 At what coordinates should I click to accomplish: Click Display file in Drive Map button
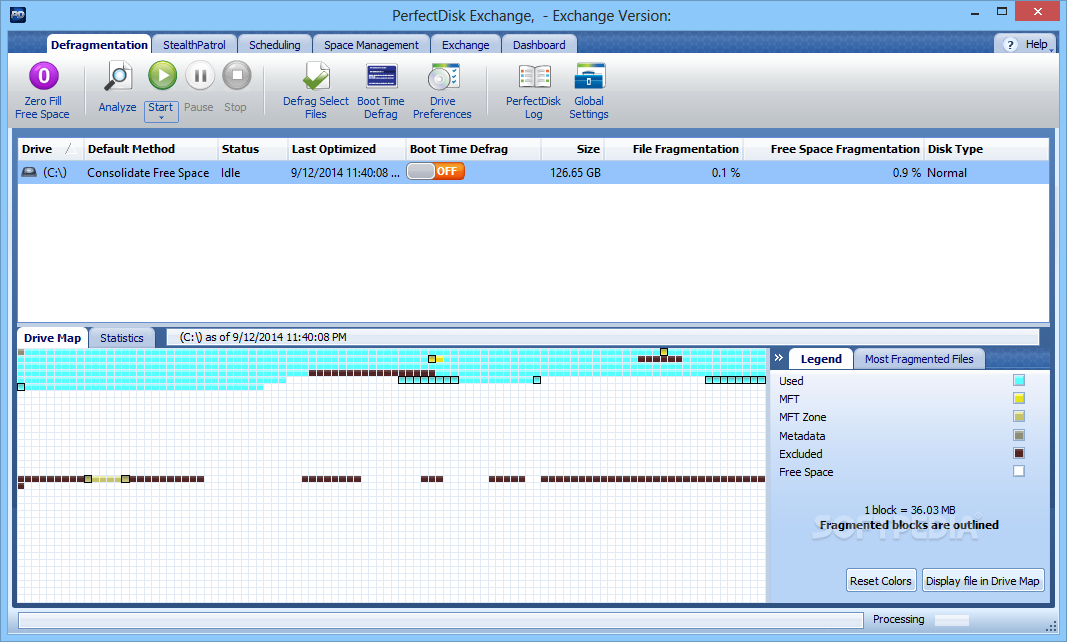(x=983, y=581)
